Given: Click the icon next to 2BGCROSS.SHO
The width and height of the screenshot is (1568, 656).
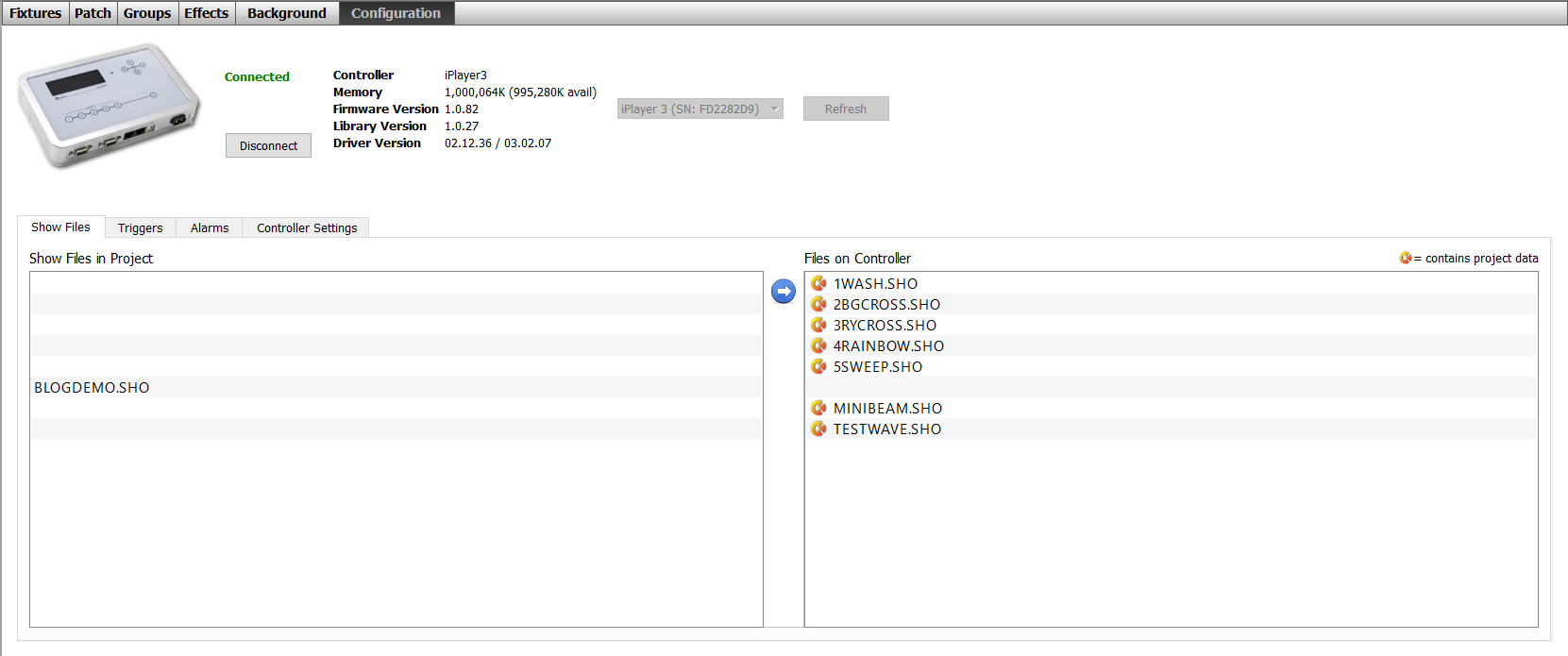Looking at the screenshot, I should (818, 304).
